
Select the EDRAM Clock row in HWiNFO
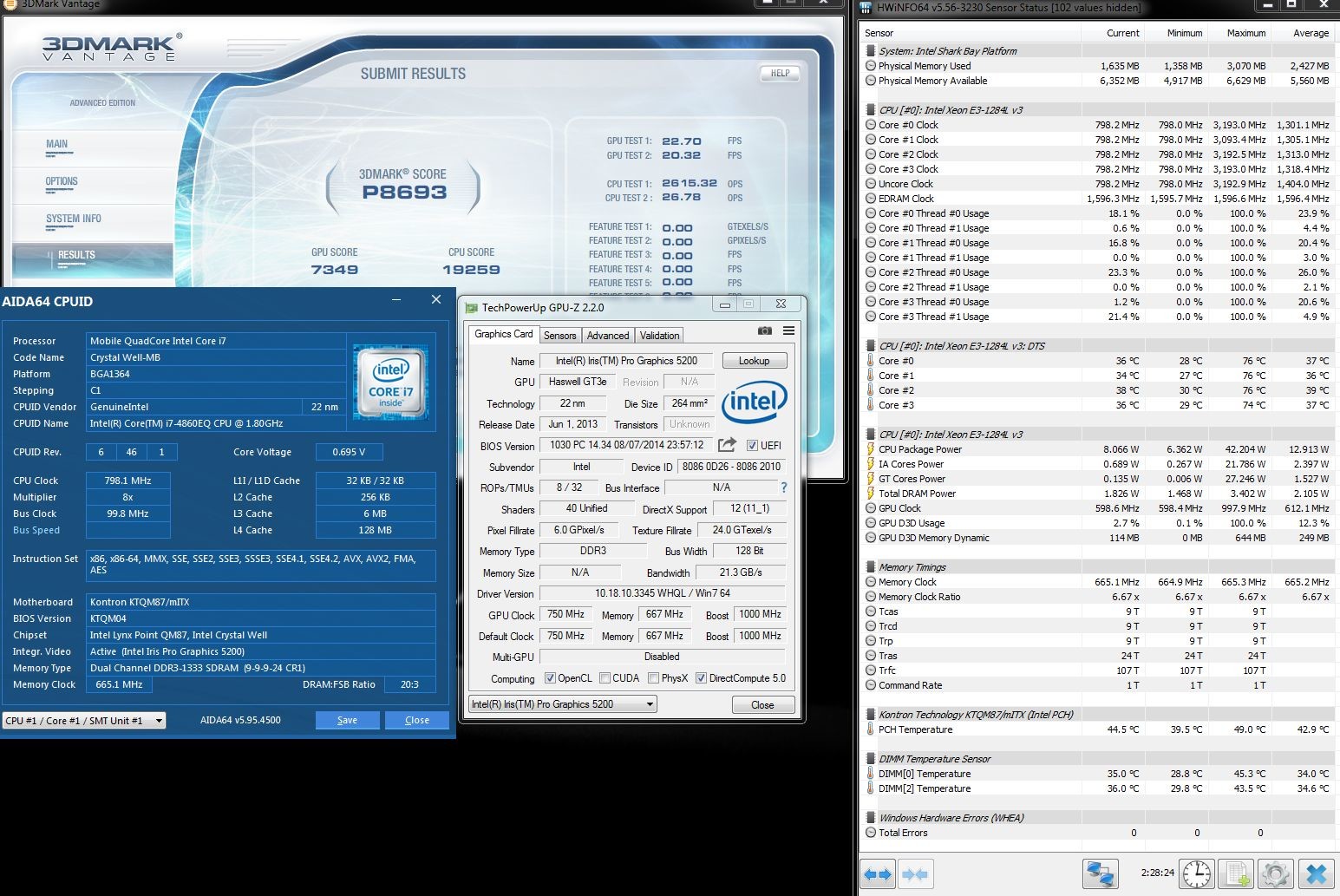(1097, 199)
